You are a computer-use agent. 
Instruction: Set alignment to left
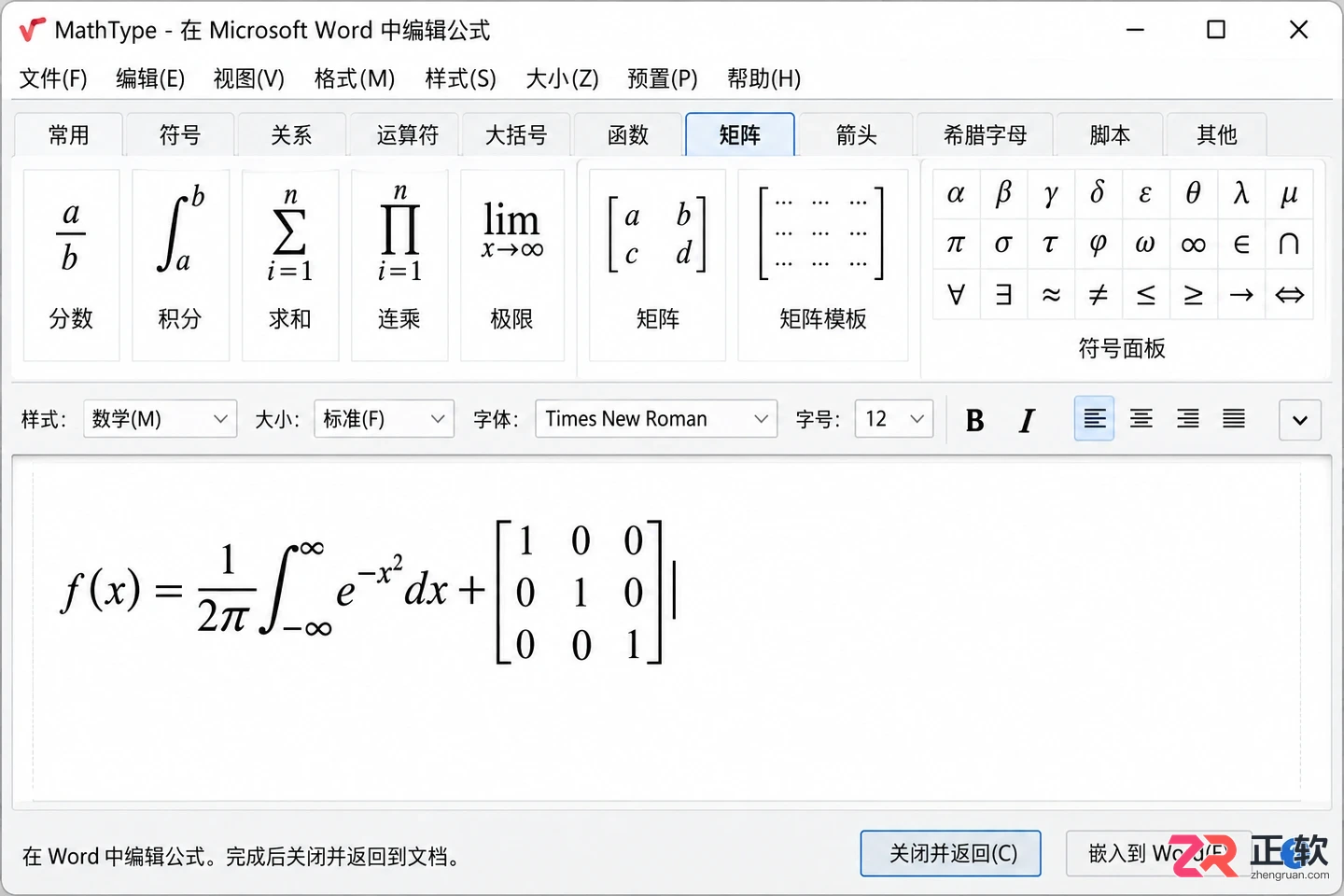[x=1095, y=419]
